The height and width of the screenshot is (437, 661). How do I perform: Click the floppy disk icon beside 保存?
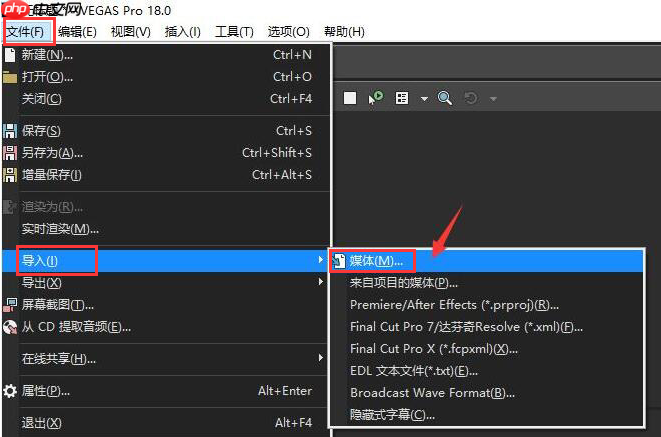pos(10,131)
